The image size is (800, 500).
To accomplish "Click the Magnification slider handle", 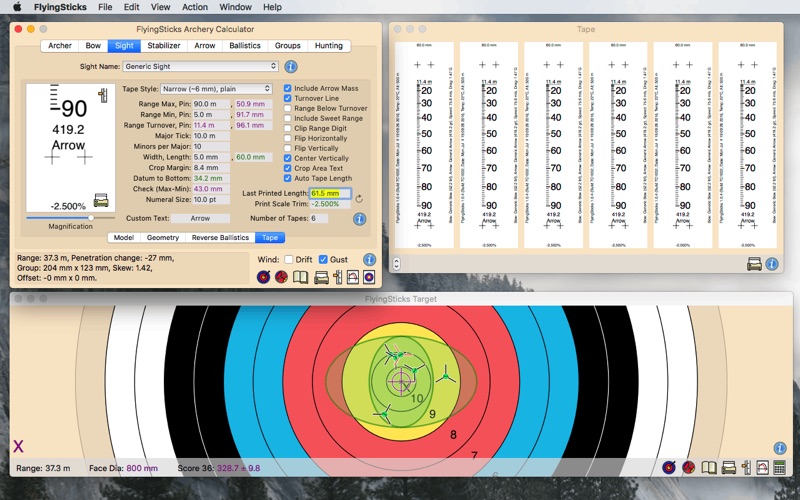I will coord(91,218).
